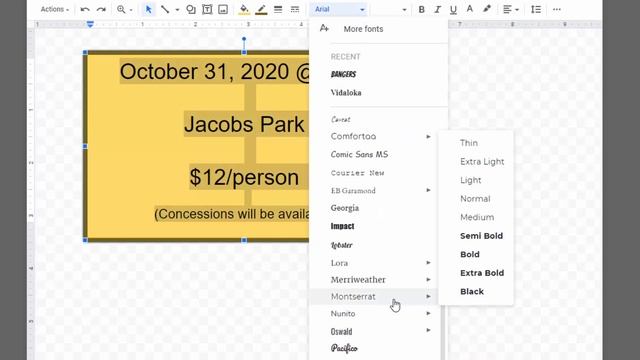Viewport: 640px width, 360px height.
Task: Click the 'Jacobs Park' text line
Action: [x=244, y=124]
